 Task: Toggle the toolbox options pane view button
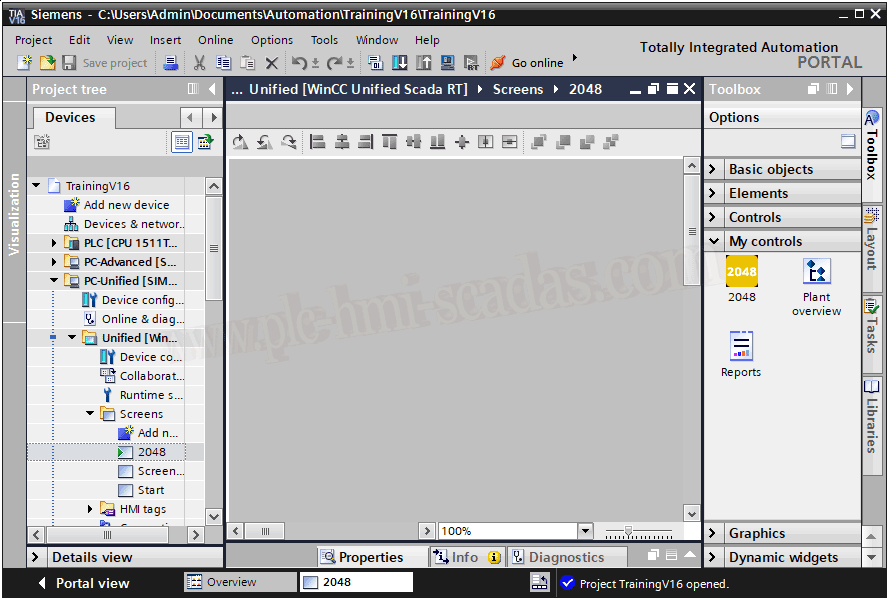[x=848, y=142]
